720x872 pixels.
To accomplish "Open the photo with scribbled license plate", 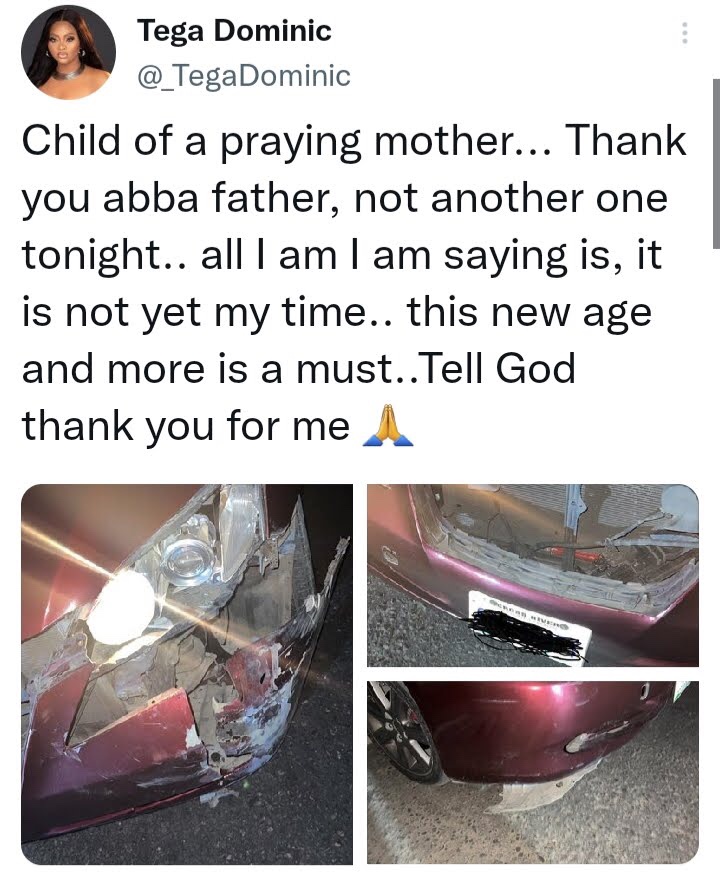I will pyautogui.click(x=533, y=575).
